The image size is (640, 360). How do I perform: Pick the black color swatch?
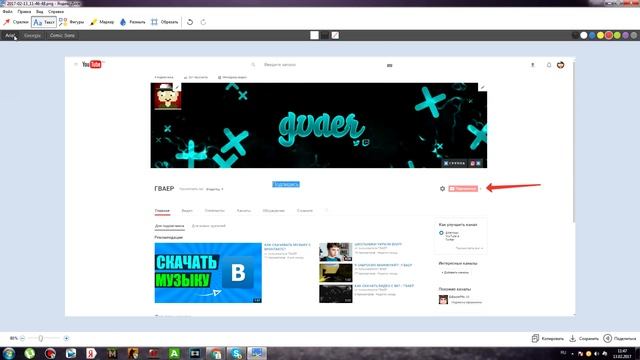(x=576, y=36)
